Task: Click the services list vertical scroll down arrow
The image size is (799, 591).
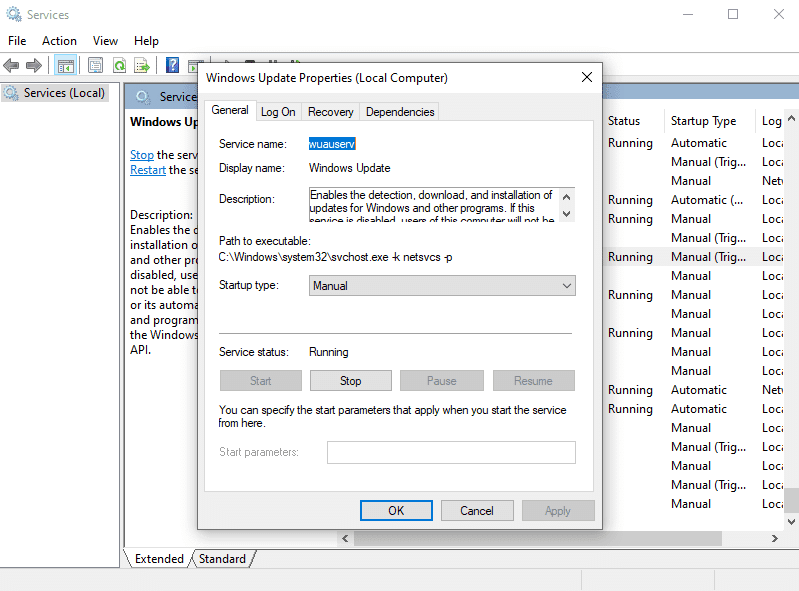Action: coord(791,521)
